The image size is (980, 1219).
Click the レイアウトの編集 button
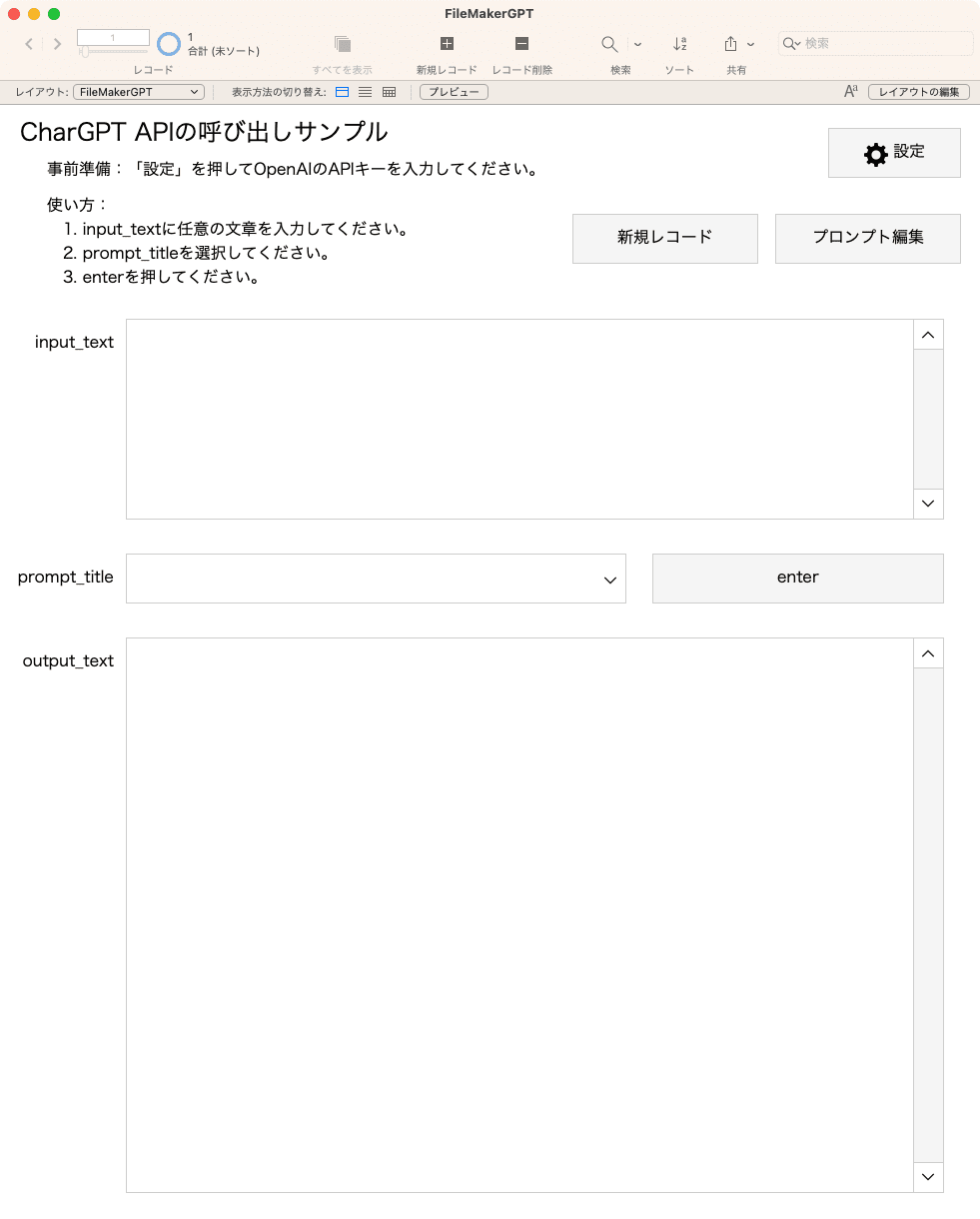click(x=919, y=92)
